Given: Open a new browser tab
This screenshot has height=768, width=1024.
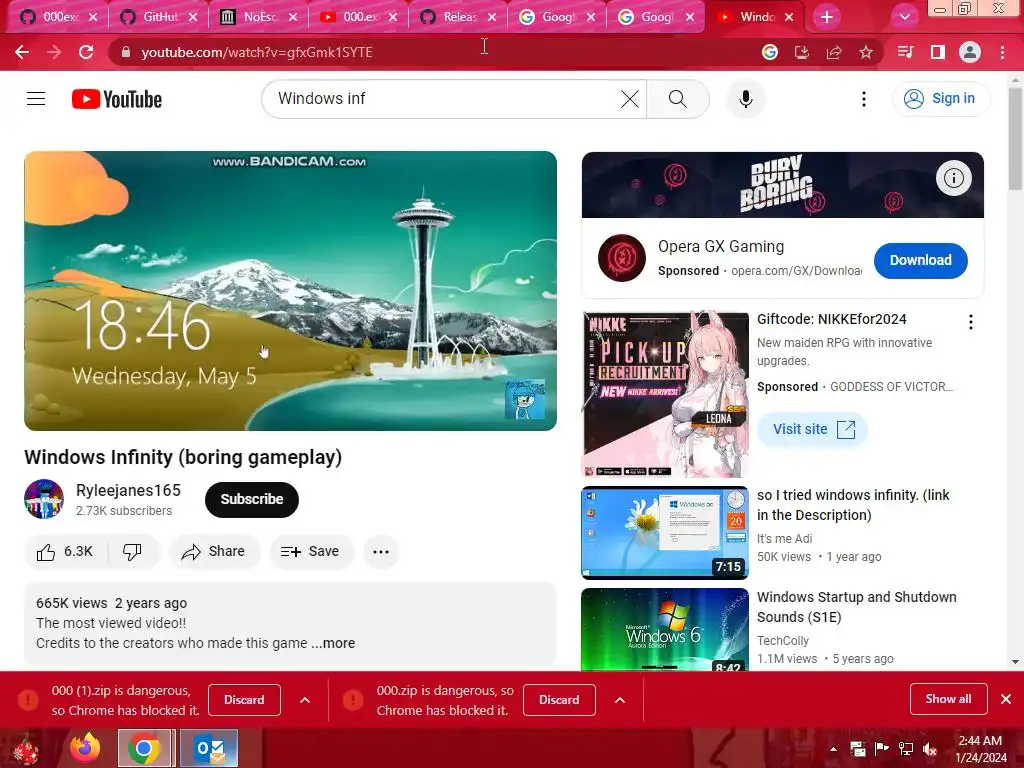Looking at the screenshot, I should click(x=827, y=17).
